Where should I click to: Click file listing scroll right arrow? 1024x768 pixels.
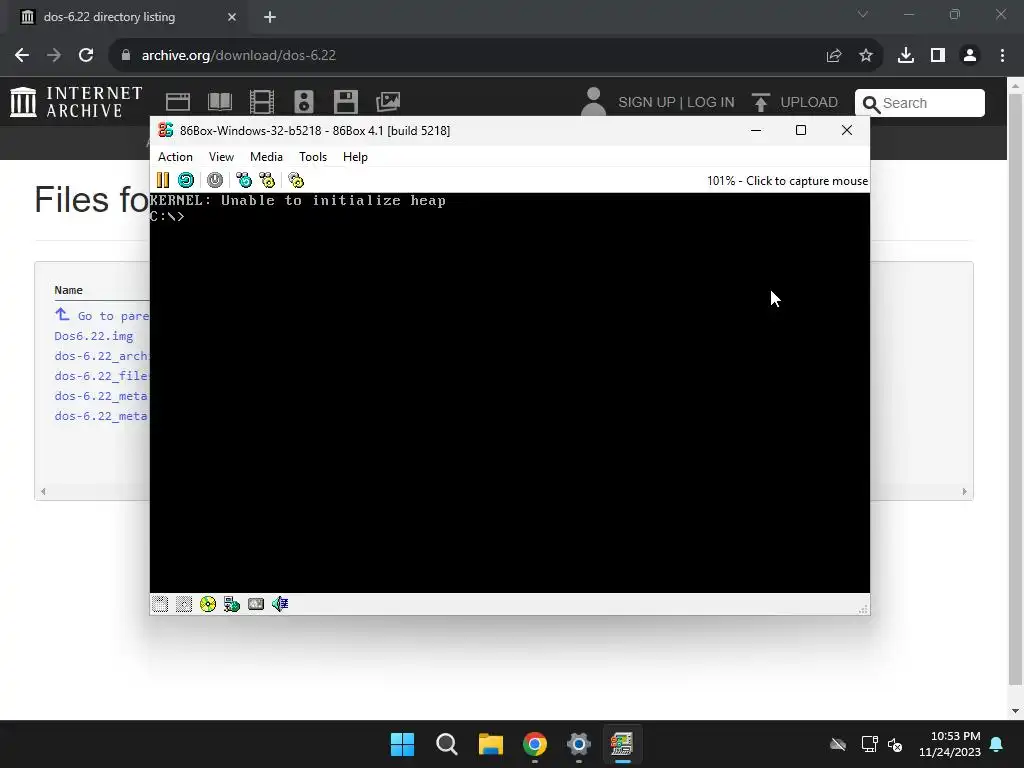click(965, 492)
